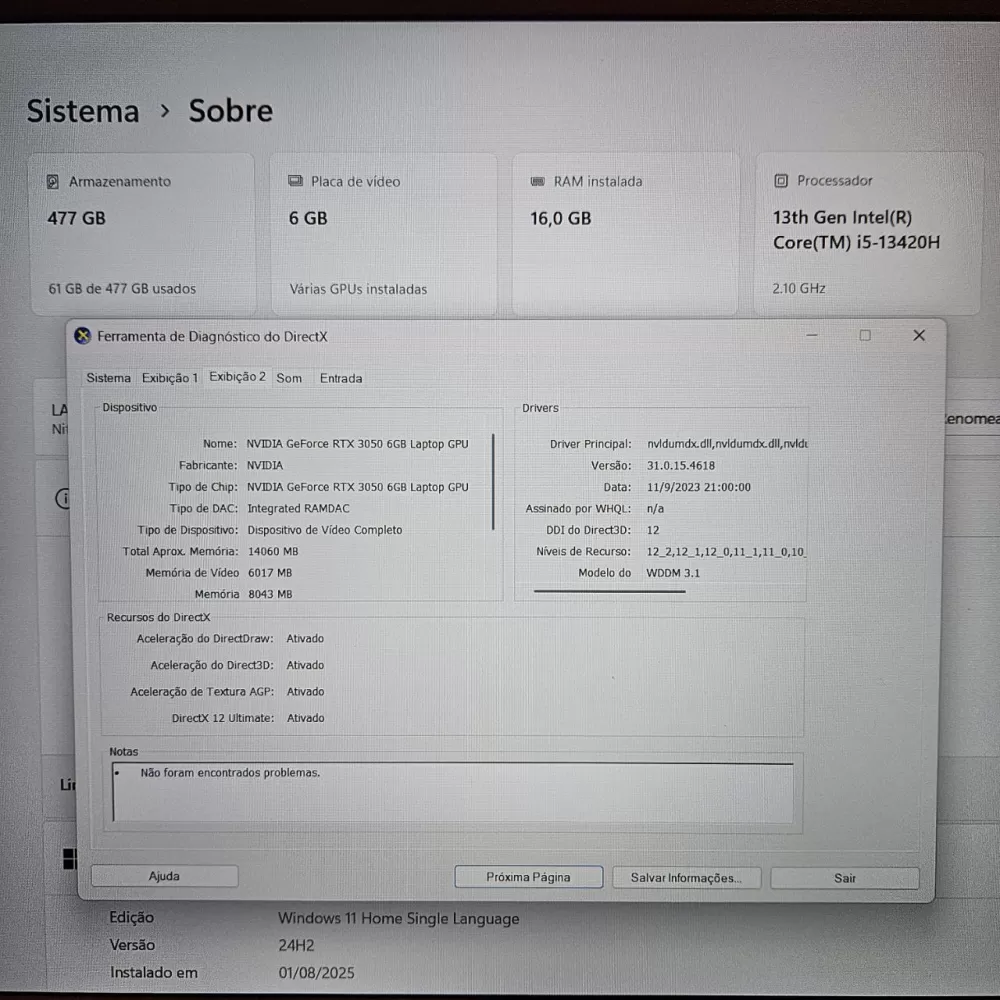Click the DirectX Diagnostic Tool title icon
1000x1000 pixels.
(x=82, y=336)
